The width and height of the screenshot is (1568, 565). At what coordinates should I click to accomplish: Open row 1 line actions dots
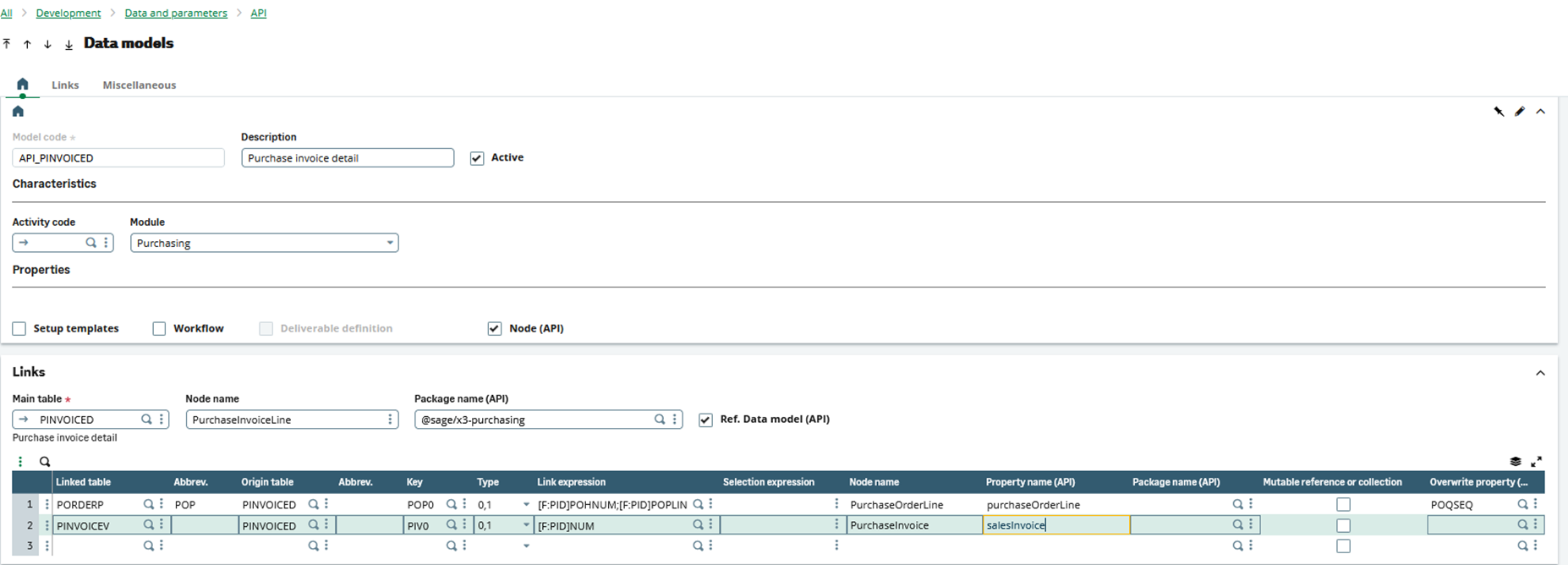tap(47, 504)
